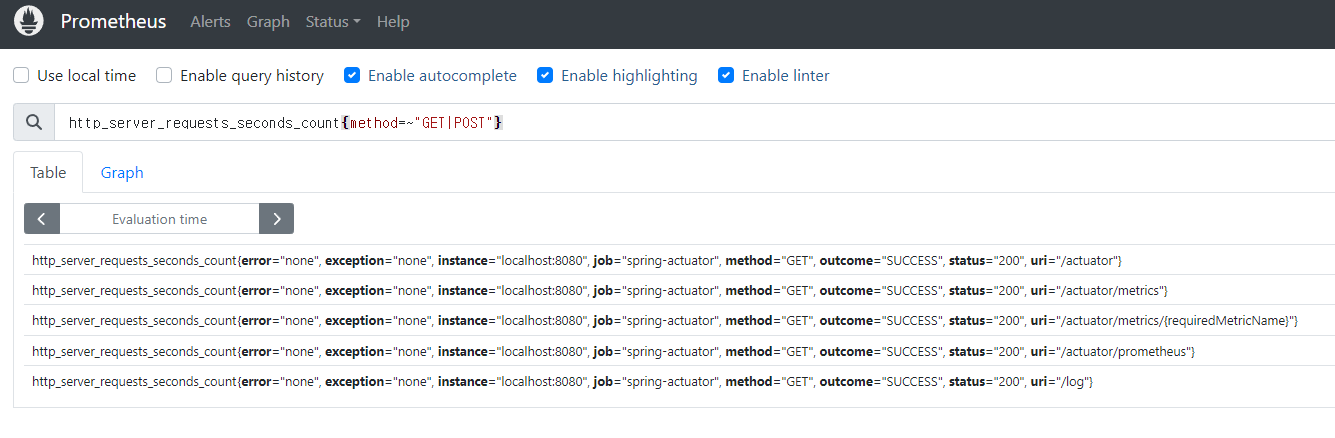Go to previous evaluation time chevron

coord(42,219)
